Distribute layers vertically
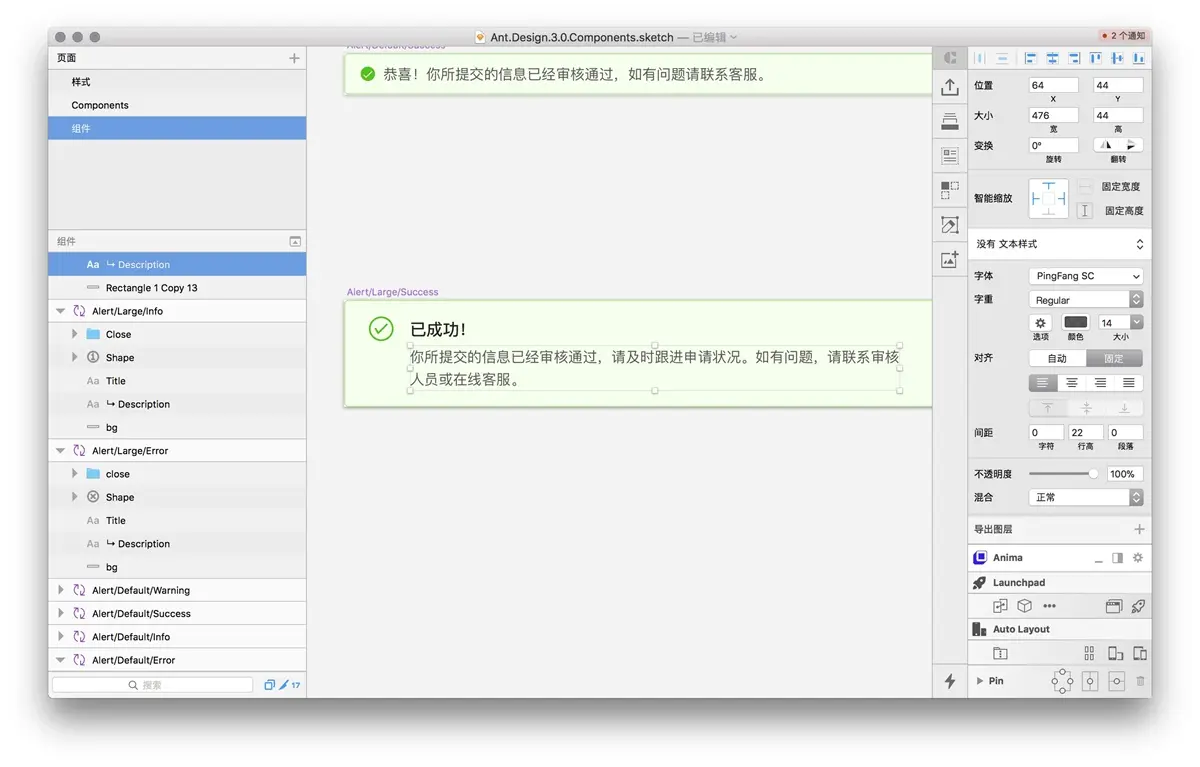Viewport: 1200px width, 767px height. click(1002, 59)
